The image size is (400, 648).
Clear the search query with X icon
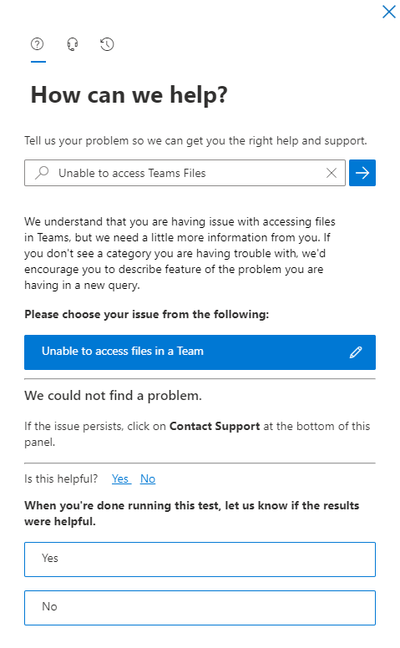pos(331,173)
